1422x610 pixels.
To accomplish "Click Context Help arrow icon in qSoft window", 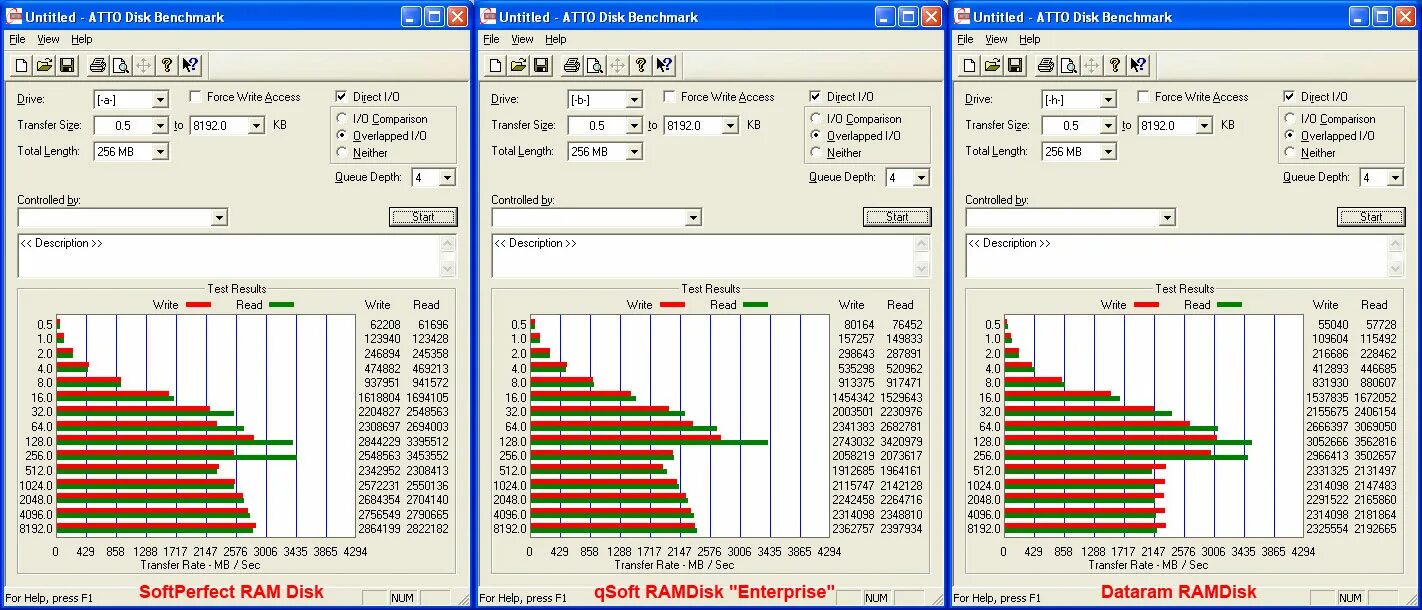I will (664, 65).
